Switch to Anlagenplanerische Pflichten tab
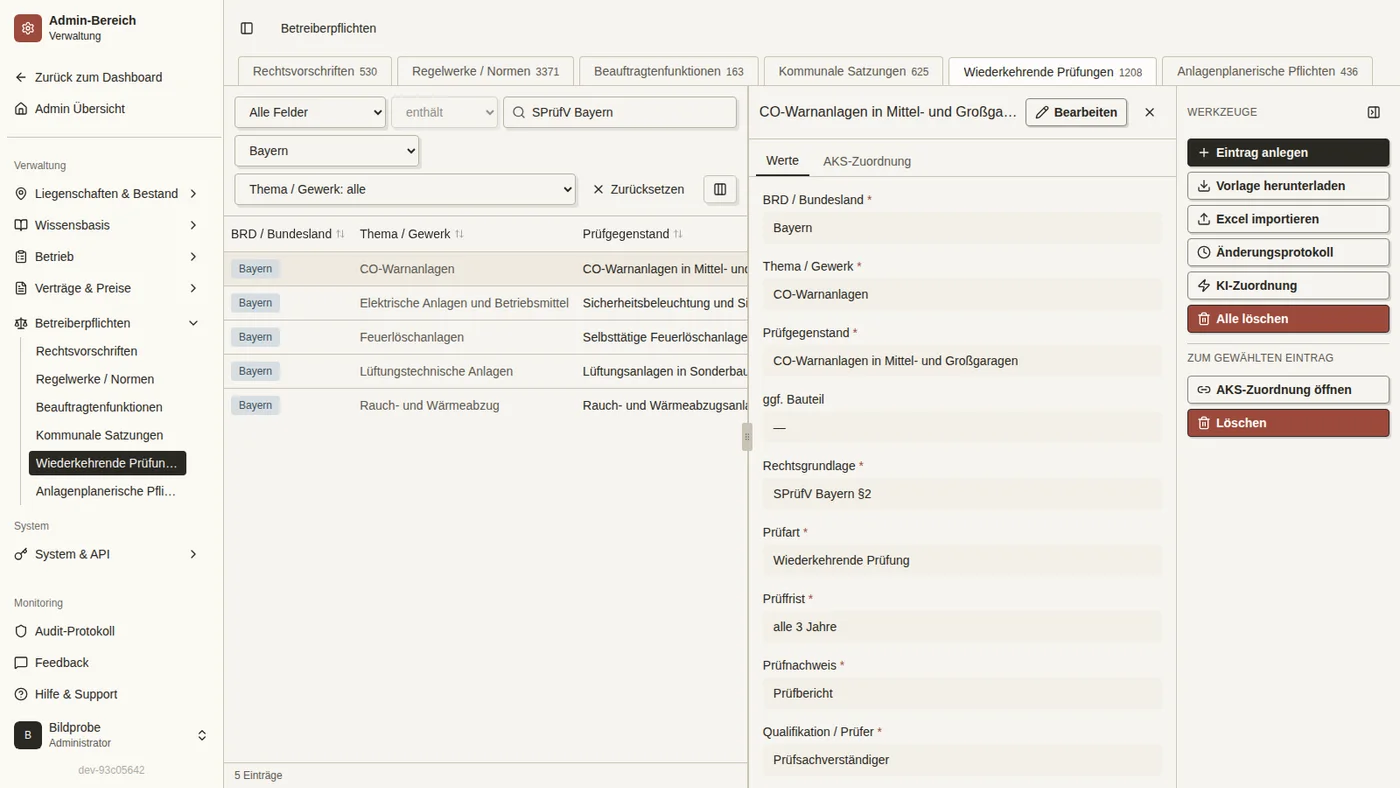Image resolution: width=1400 pixels, height=788 pixels. tap(1267, 71)
